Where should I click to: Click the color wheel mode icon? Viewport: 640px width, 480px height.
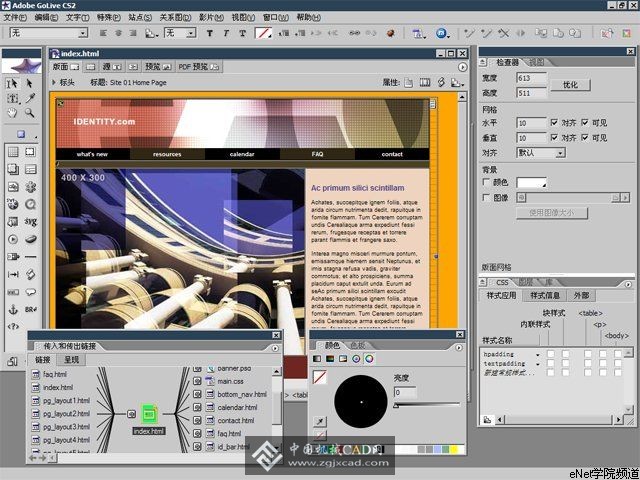click(x=369, y=359)
